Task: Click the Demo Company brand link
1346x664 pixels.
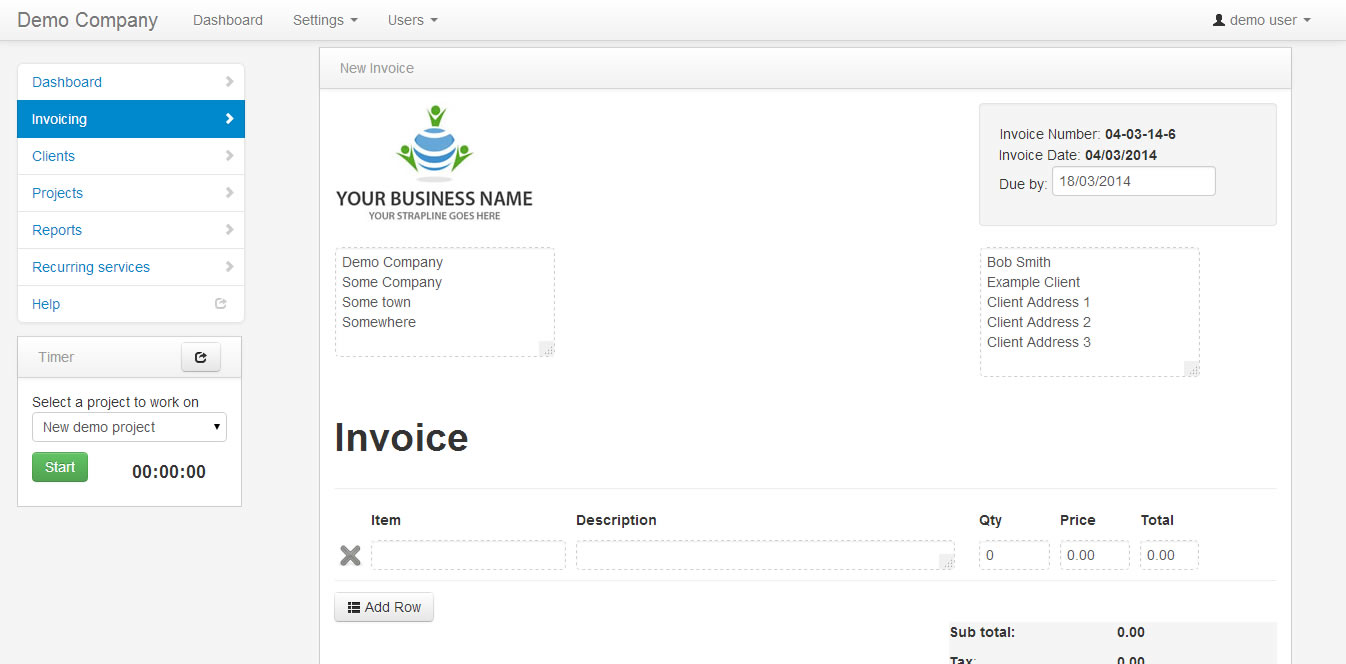Action: (88, 20)
